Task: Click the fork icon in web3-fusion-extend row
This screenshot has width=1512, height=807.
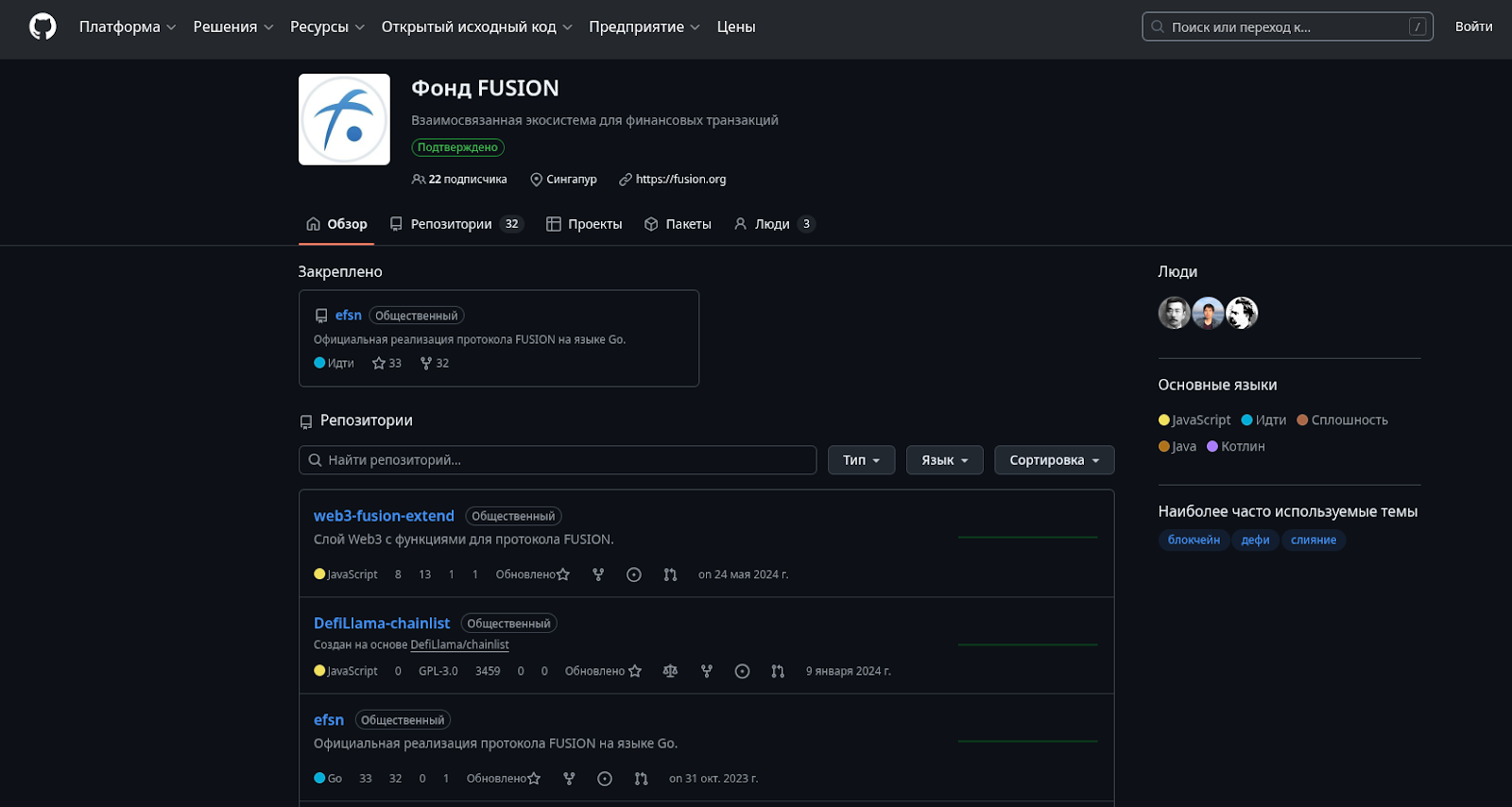Action: pos(598,575)
